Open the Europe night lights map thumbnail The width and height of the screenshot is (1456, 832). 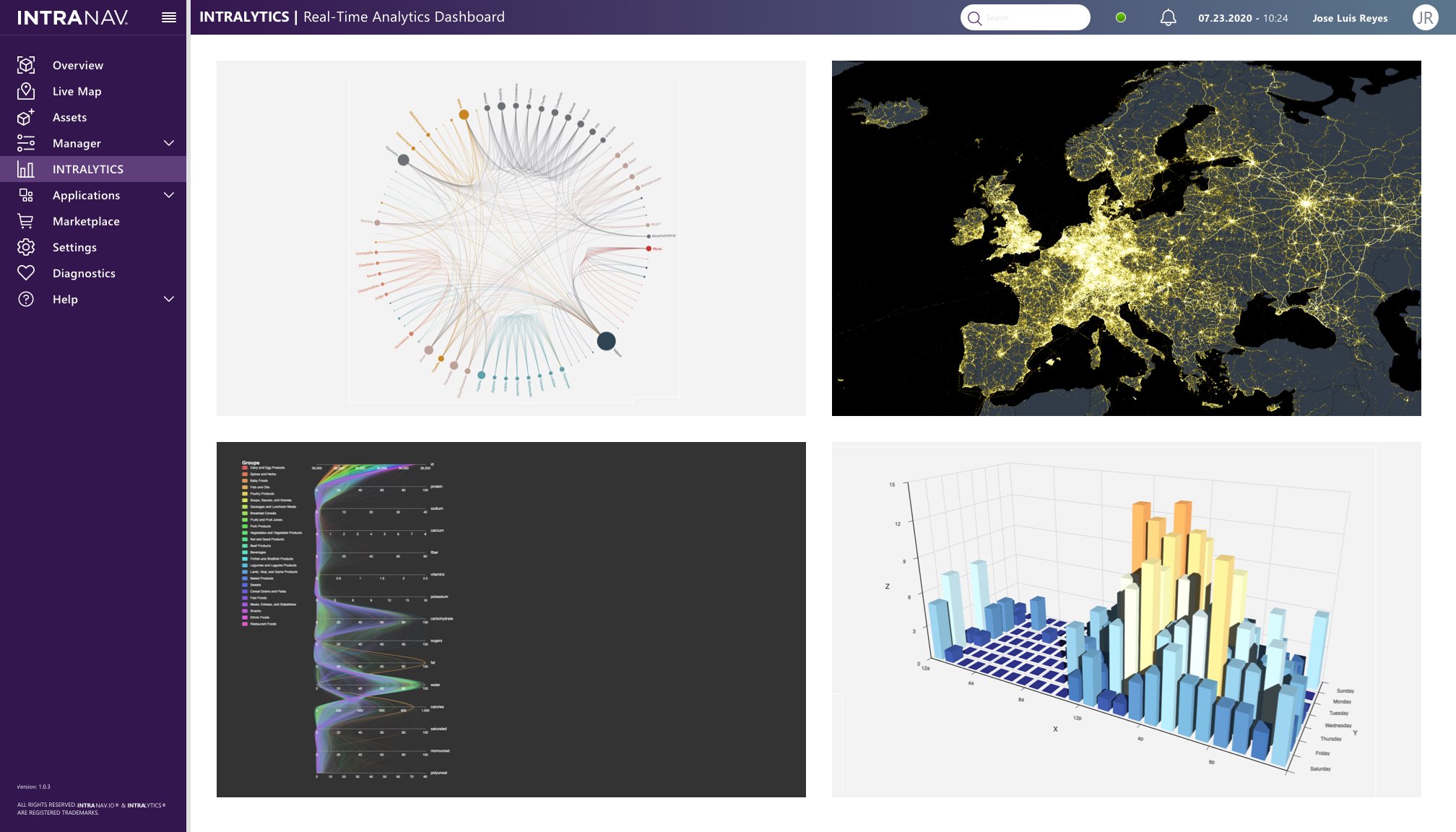tap(1126, 238)
